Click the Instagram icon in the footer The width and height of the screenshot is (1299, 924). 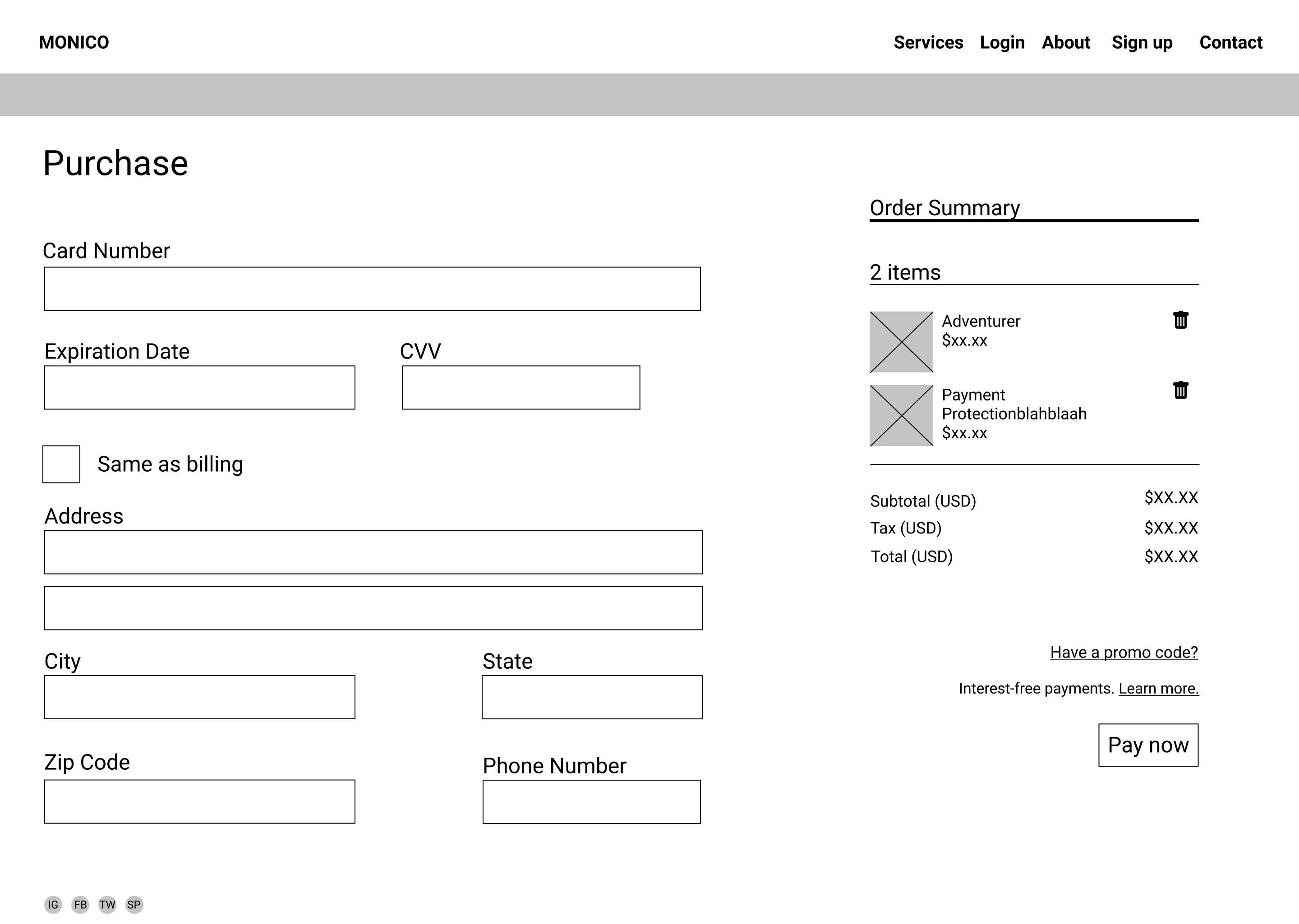tap(53, 904)
